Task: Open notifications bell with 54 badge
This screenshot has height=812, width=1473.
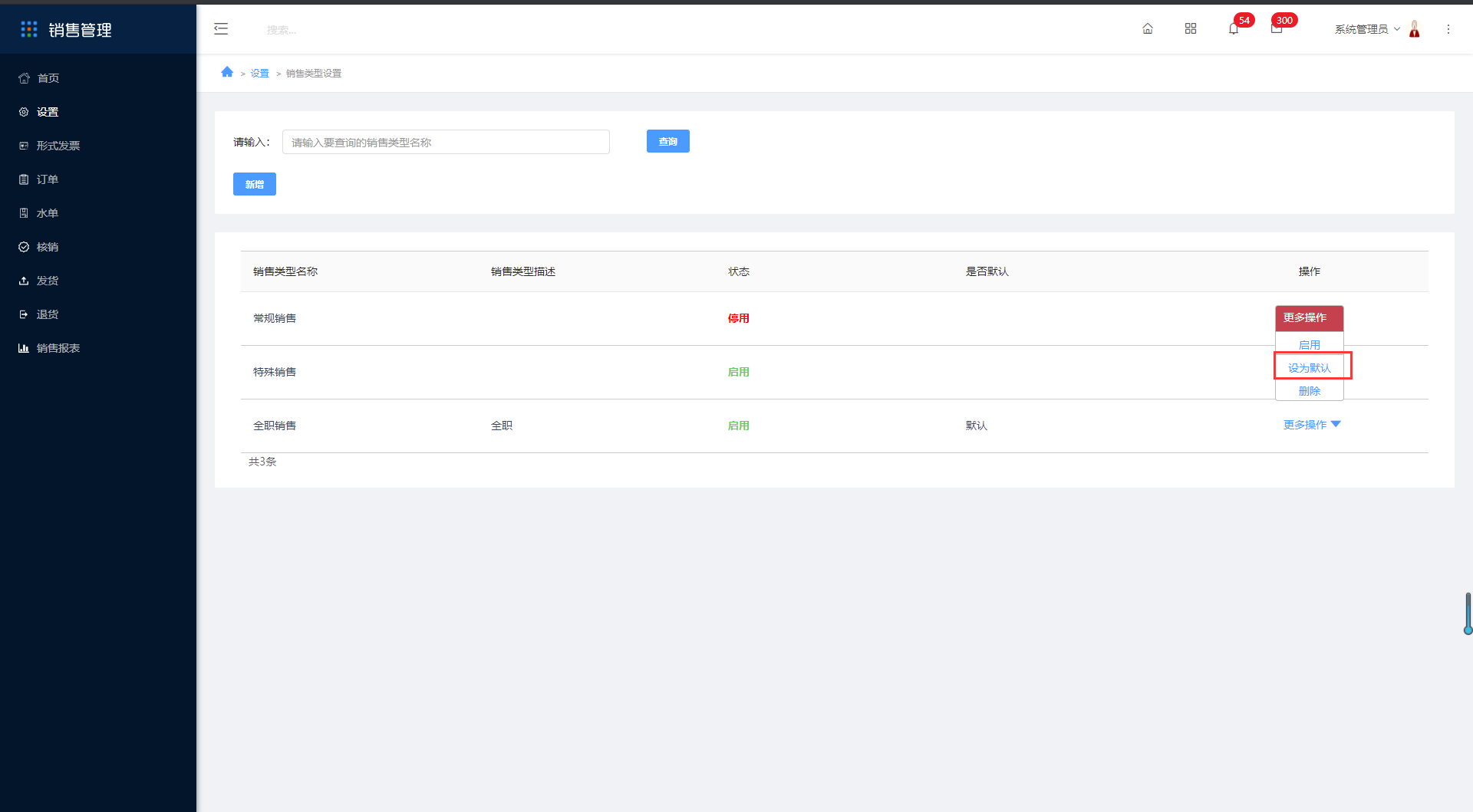Action: pyautogui.click(x=1234, y=29)
